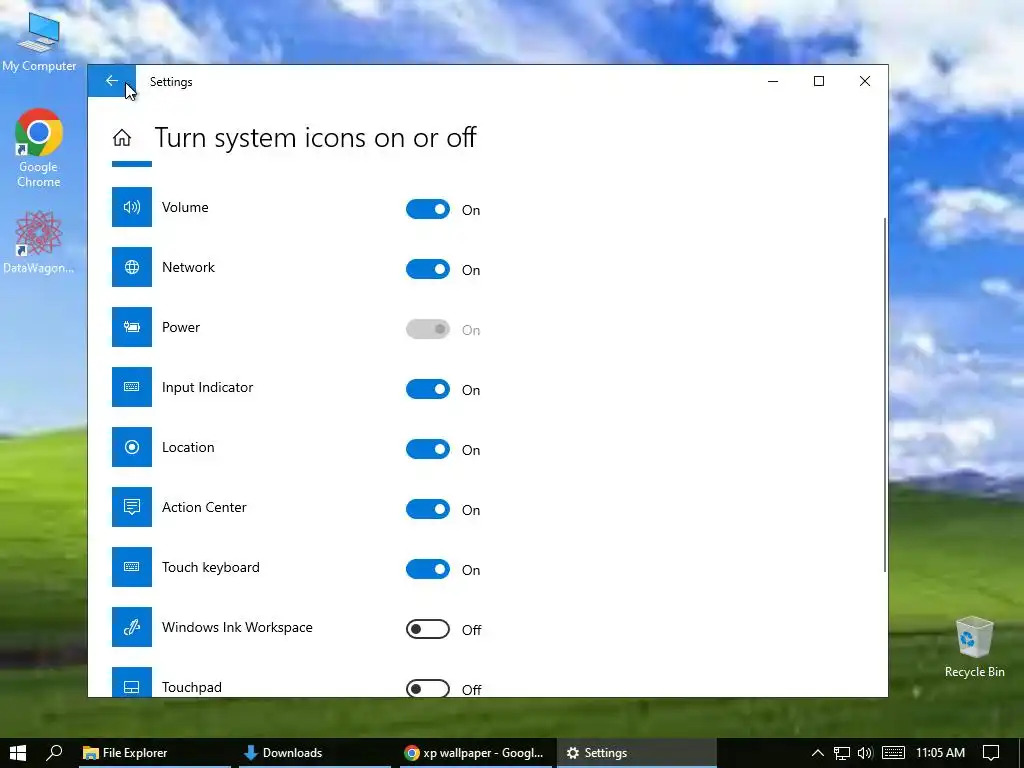Turn off the Action Center toggle
Image resolution: width=1024 pixels, height=768 pixels.
coord(428,509)
